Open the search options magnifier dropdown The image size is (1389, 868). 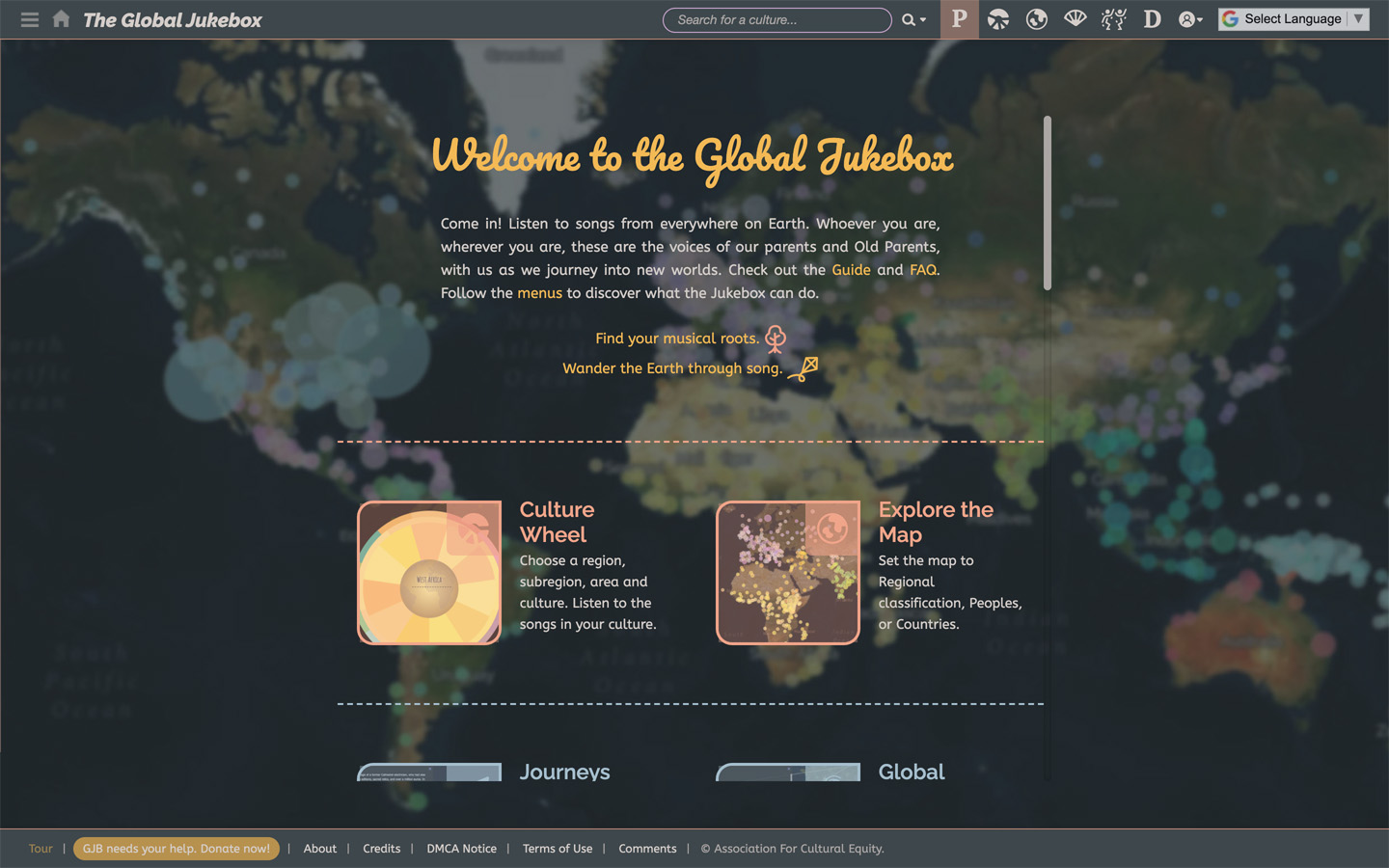913,19
